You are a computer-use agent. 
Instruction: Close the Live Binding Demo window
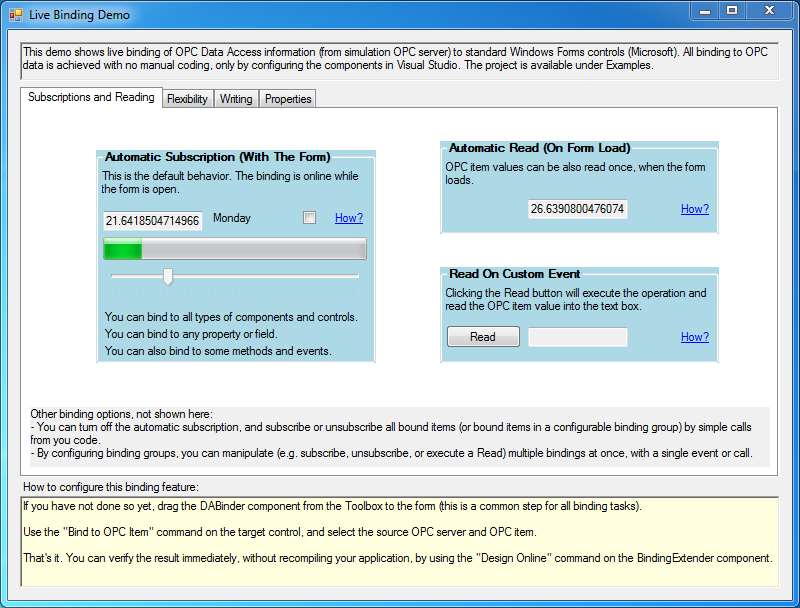click(x=768, y=11)
